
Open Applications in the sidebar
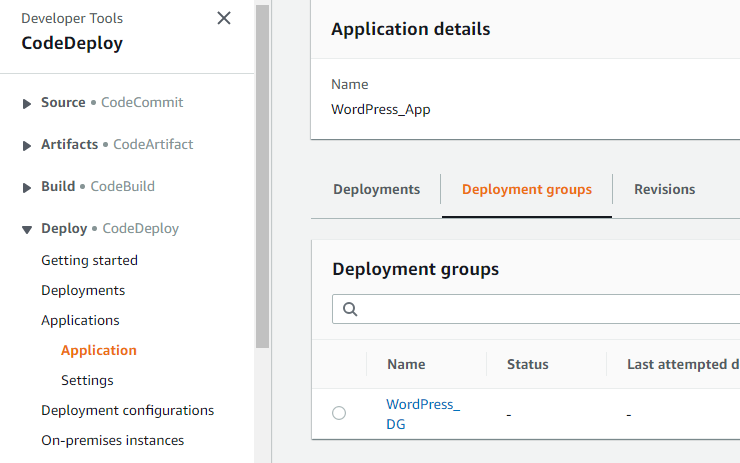tap(80, 320)
